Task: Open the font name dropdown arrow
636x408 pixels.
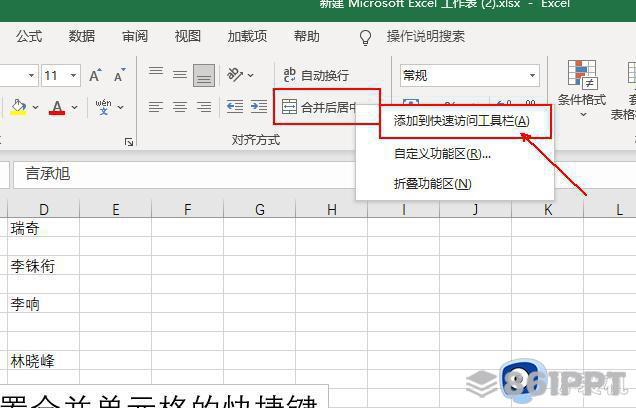Action: coord(31,75)
